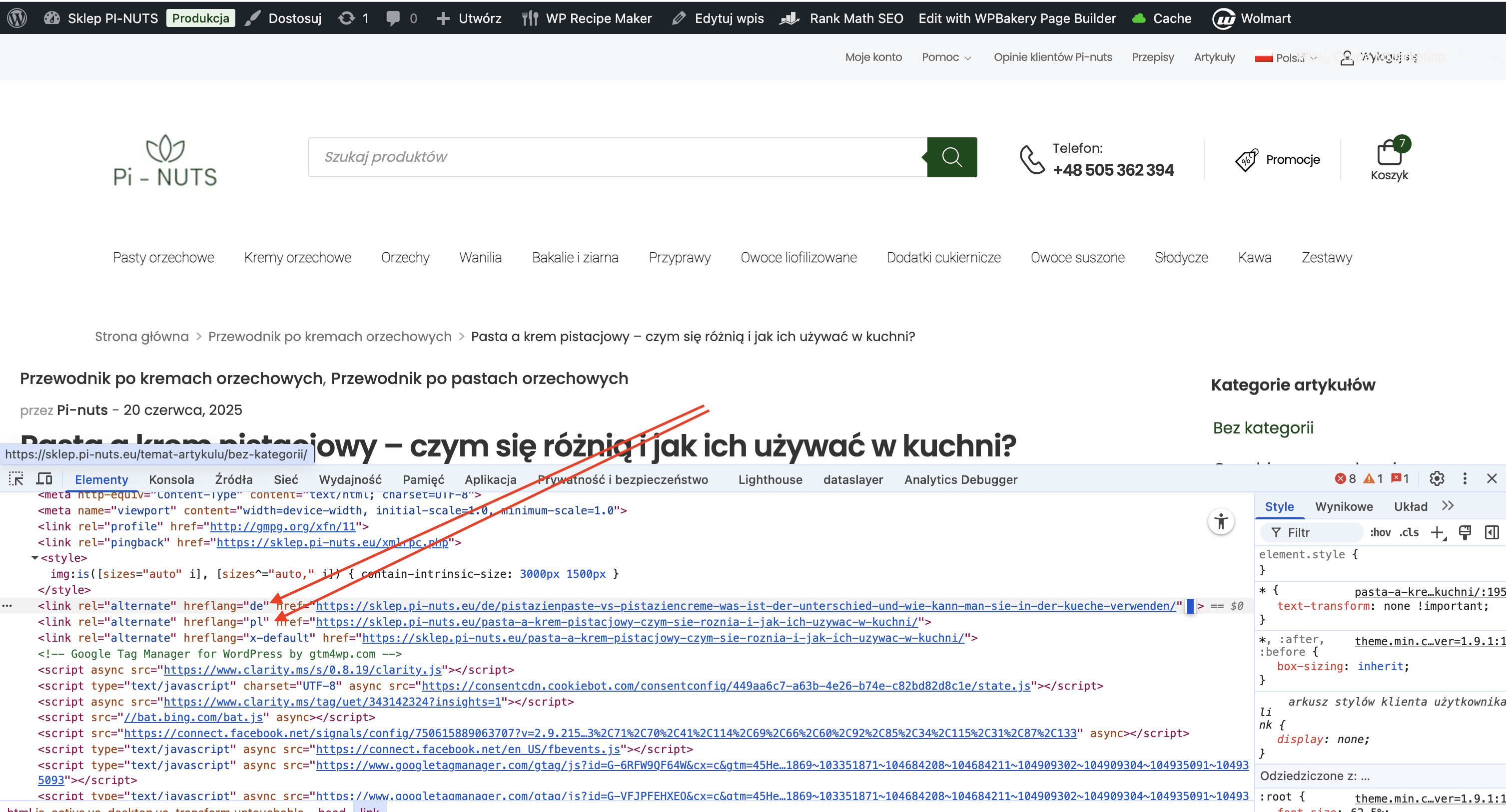Click the green search magnifier button
This screenshot has width=1506, height=812.
click(952, 157)
